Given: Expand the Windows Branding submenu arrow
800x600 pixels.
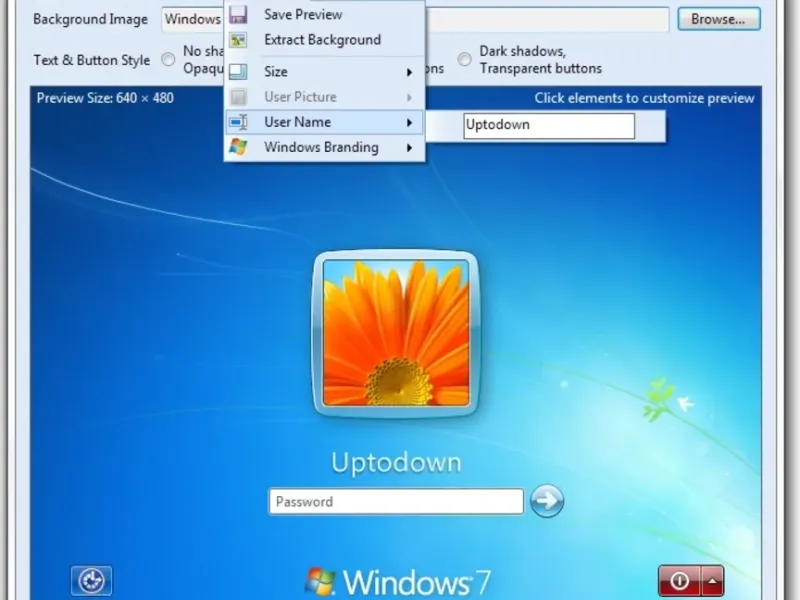Looking at the screenshot, I should 409,148.
